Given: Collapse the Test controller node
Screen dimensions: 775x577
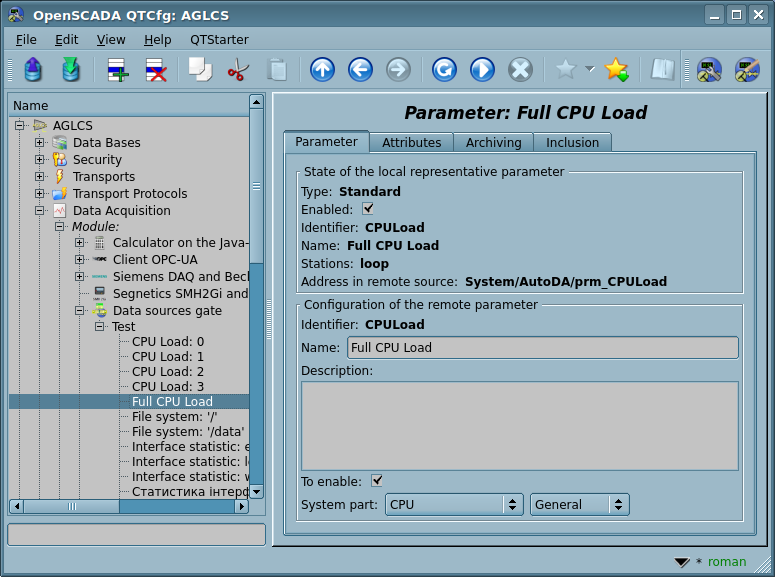Looking at the screenshot, I should pyautogui.click(x=99, y=326).
